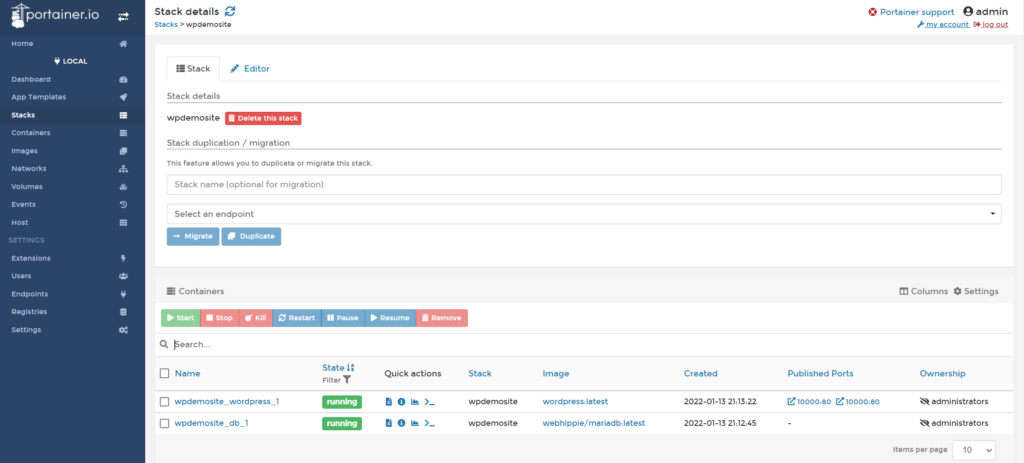Open the Containers table Settings menu
The width and height of the screenshot is (1024, 463).
(976, 291)
